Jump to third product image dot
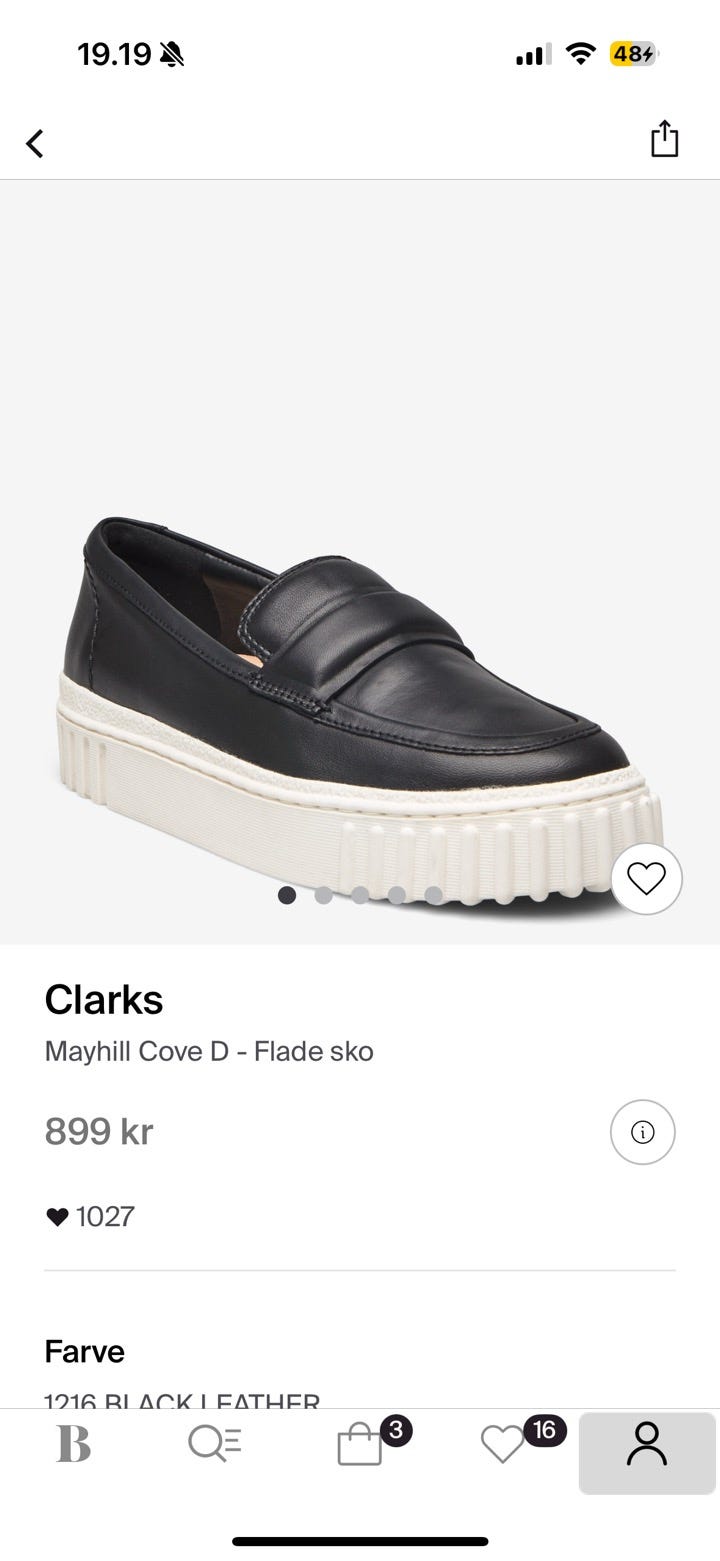Screen dimensions: 720x1561 [360, 895]
